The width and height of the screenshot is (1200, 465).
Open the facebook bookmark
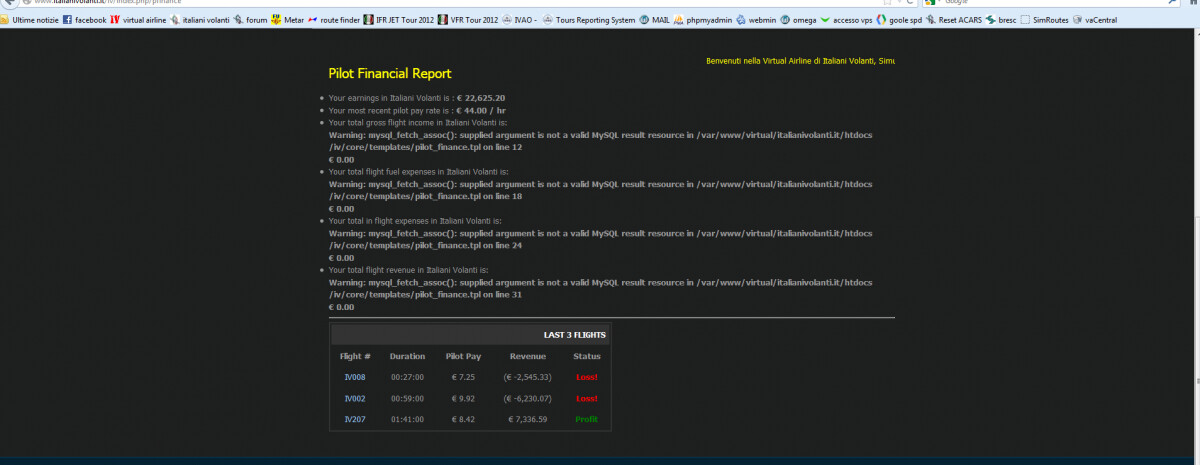(x=84, y=20)
